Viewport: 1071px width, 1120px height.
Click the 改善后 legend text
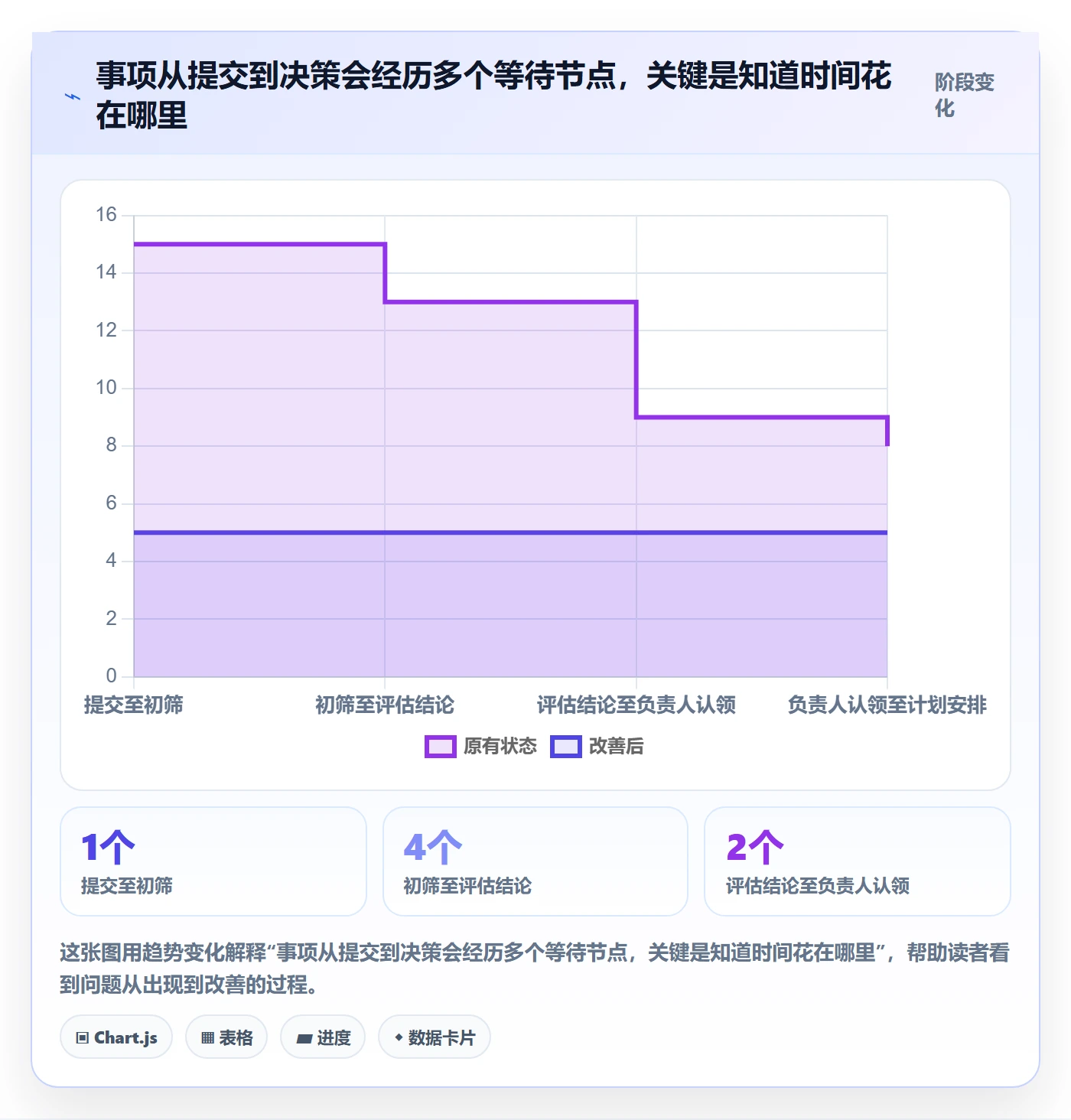click(x=617, y=747)
